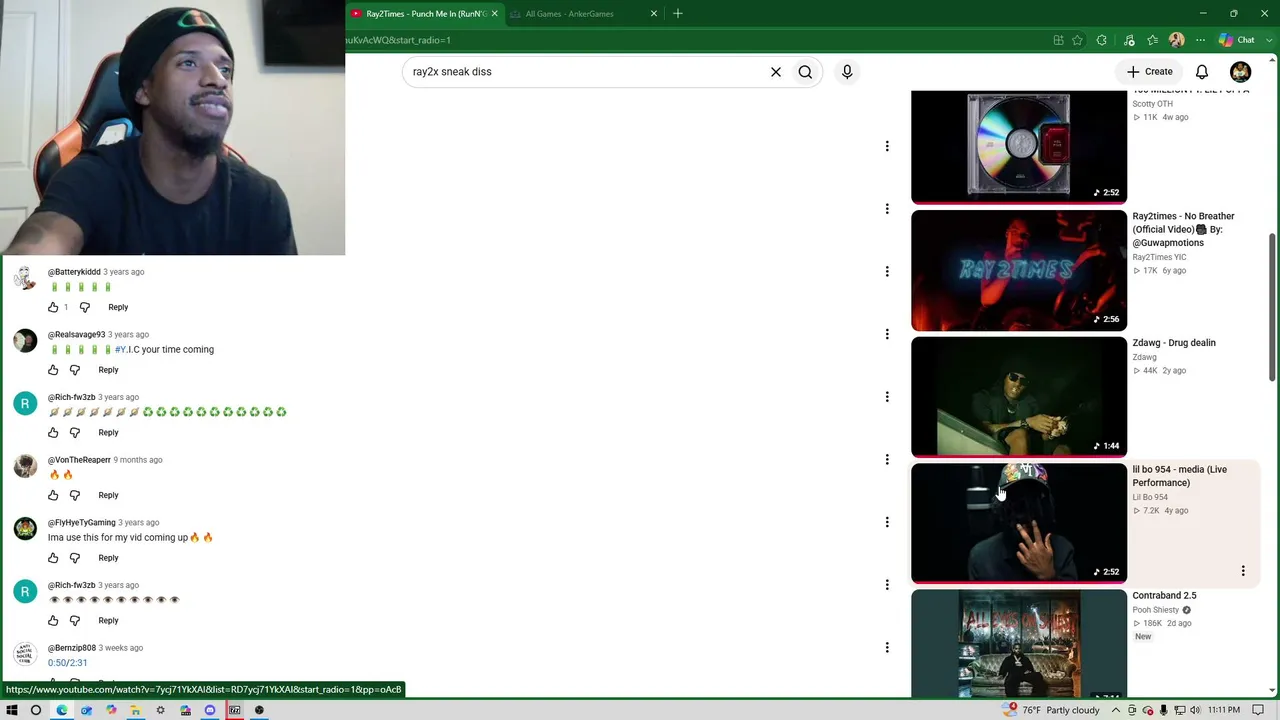This screenshot has height=720, width=1280.
Task: Open the Windows Start menu
Action: tap(12, 710)
